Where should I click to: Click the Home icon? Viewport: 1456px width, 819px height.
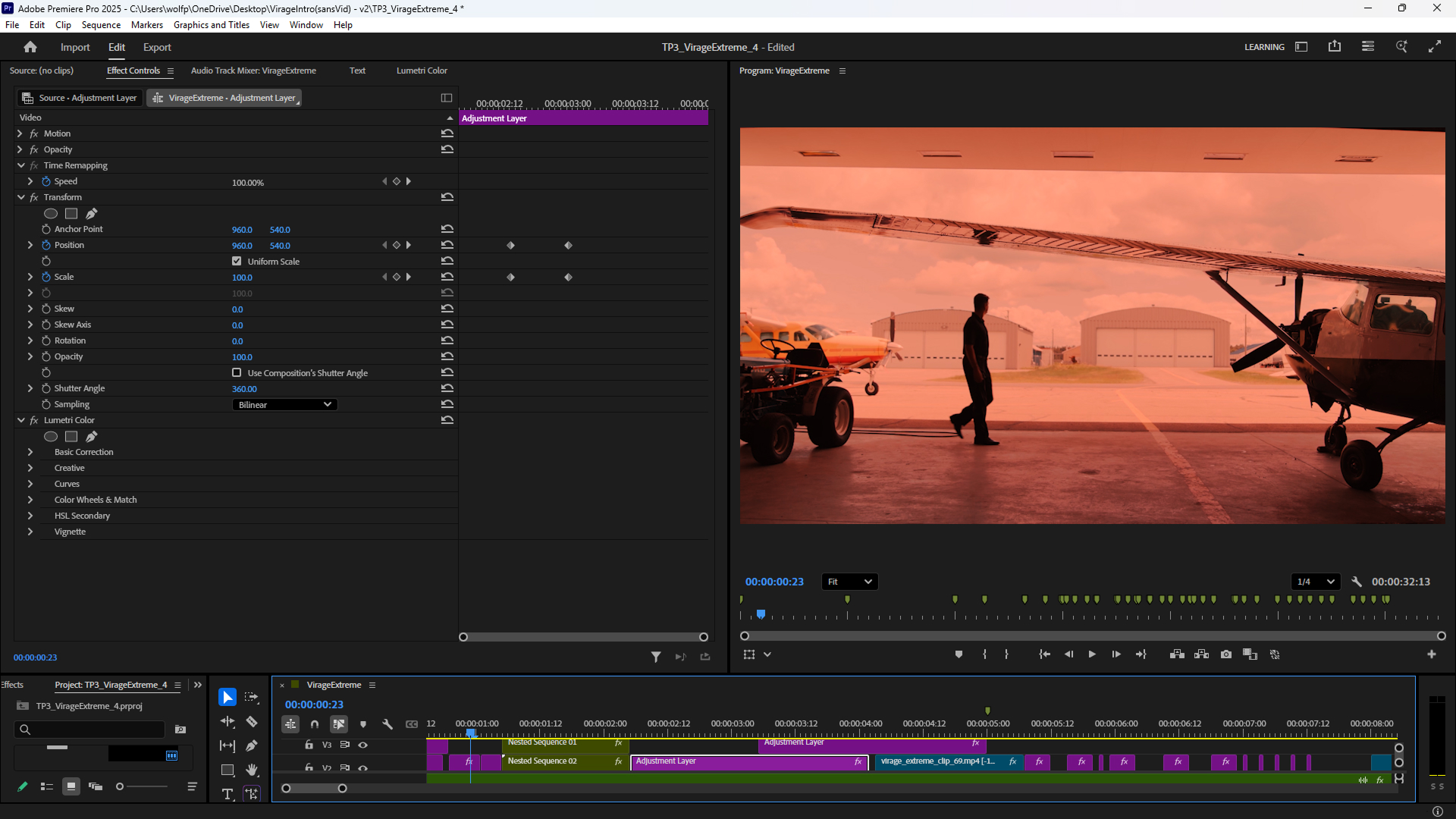30,47
